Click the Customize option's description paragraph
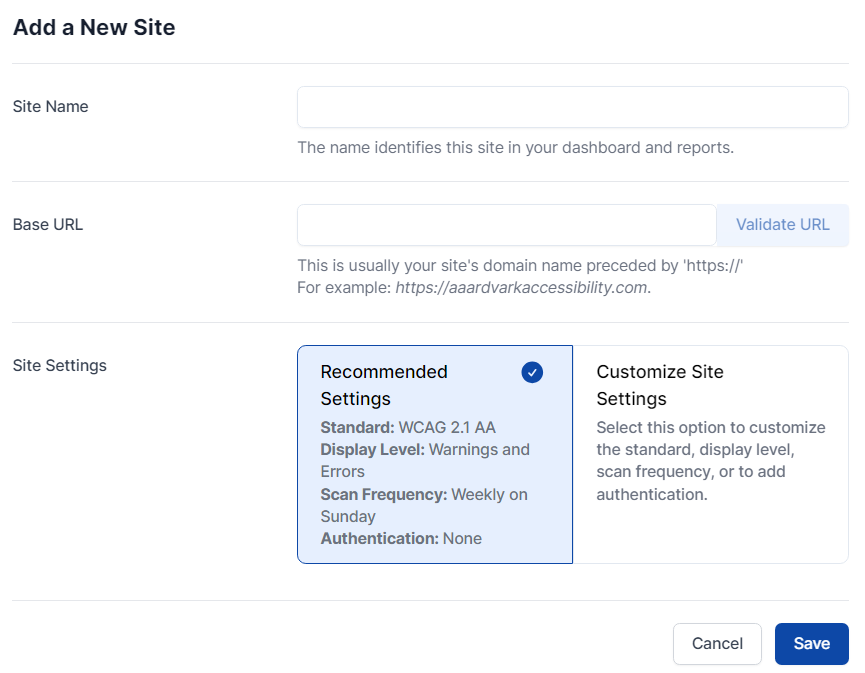Image resolution: width=865 pixels, height=673 pixels. (x=710, y=461)
